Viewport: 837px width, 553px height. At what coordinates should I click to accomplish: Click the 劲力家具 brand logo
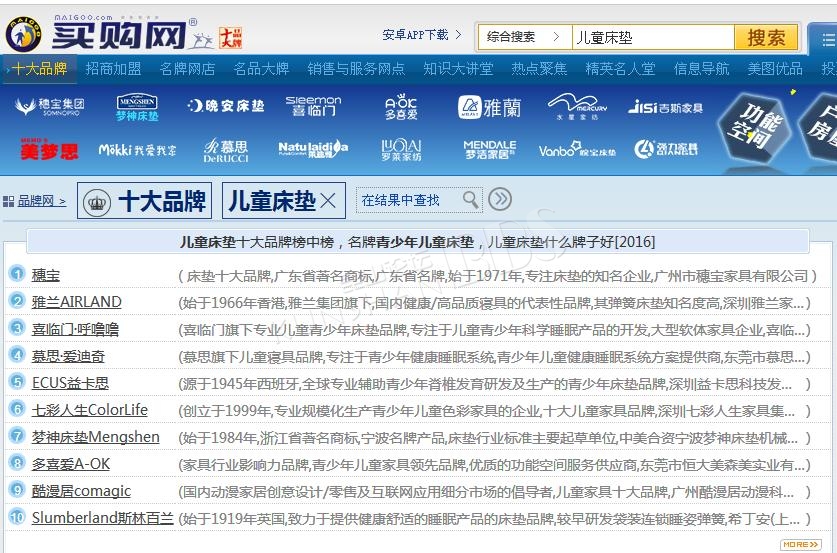[666, 149]
